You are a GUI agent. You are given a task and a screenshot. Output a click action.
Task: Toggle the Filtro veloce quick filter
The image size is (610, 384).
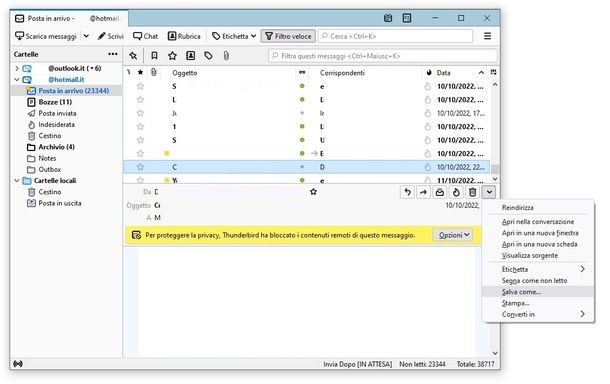pyautogui.click(x=288, y=36)
